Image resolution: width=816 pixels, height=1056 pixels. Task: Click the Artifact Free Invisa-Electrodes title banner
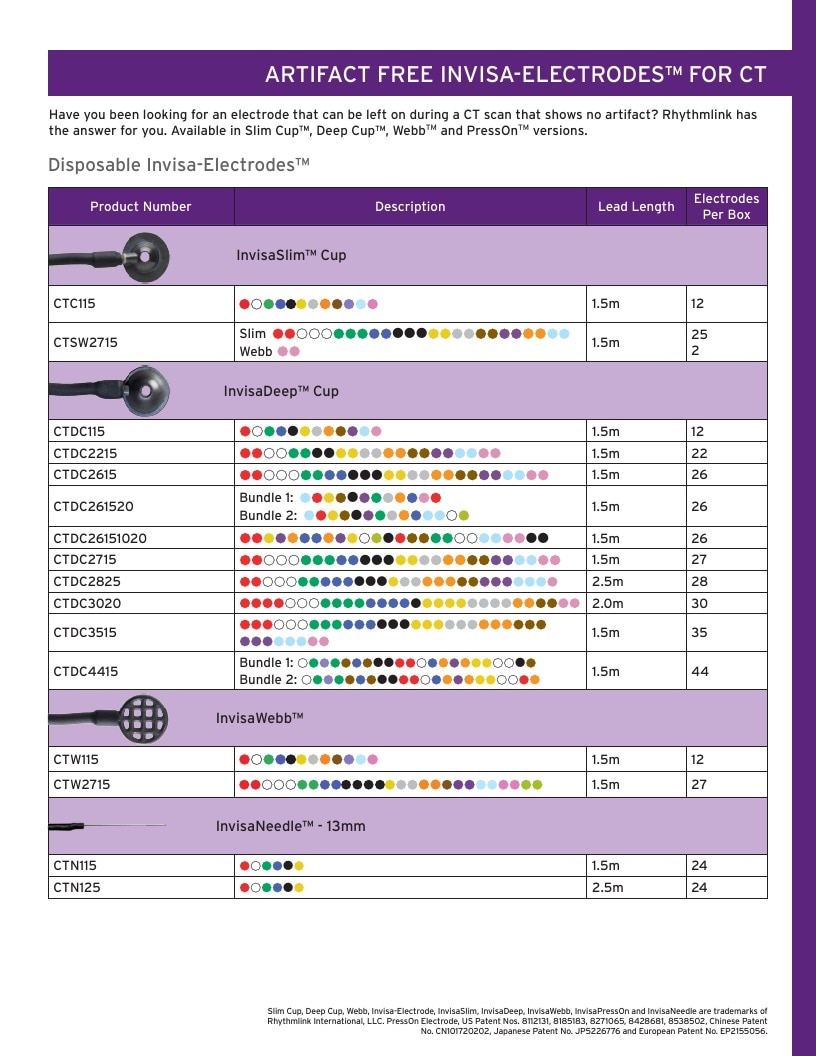[x=419, y=73]
